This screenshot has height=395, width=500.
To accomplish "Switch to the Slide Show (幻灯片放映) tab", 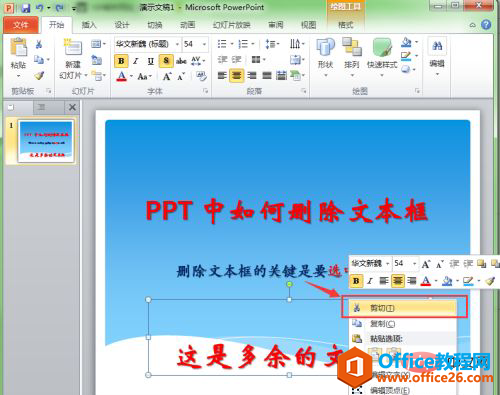I will (231, 25).
